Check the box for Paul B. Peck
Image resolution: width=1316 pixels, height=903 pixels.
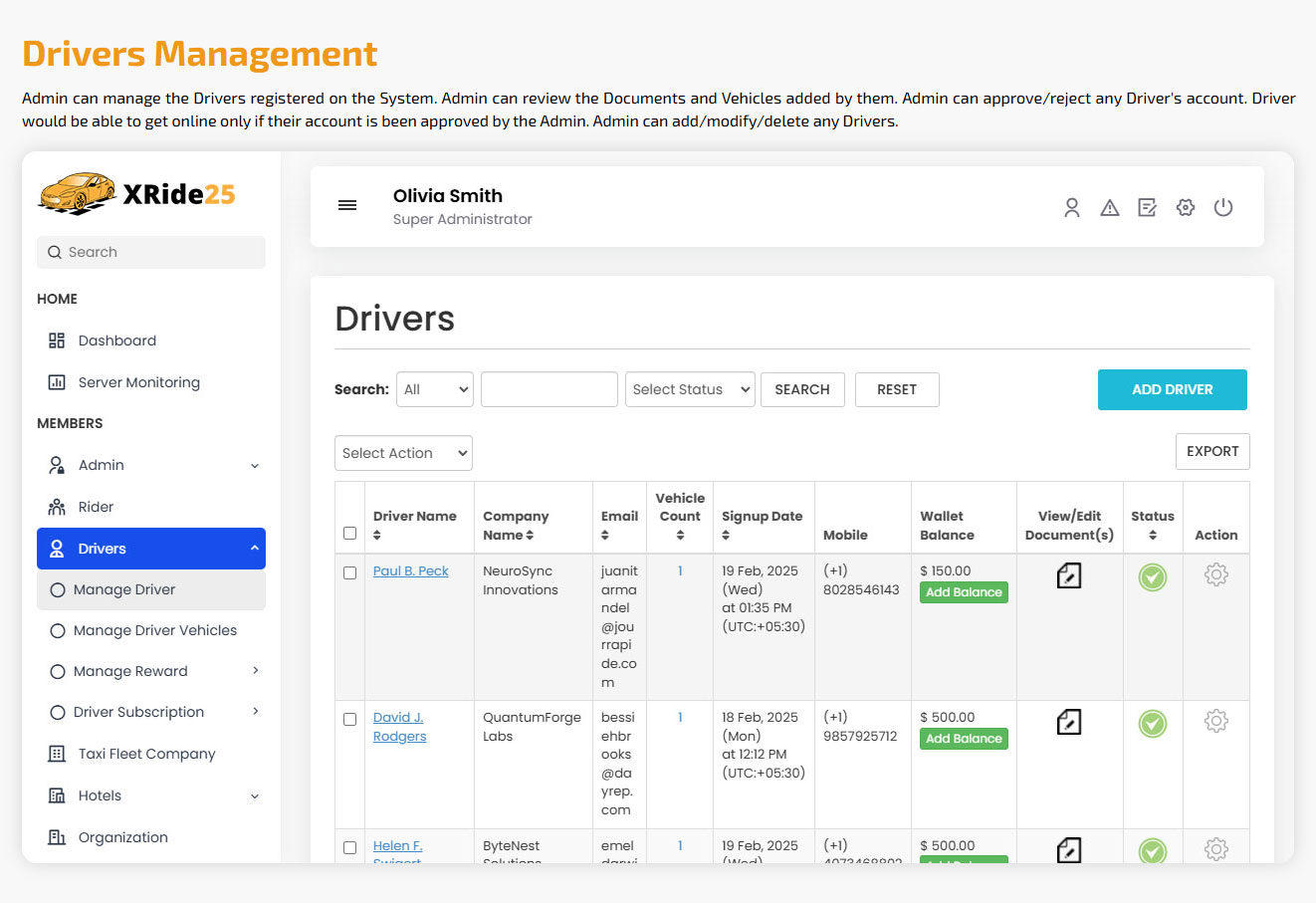[349, 573]
